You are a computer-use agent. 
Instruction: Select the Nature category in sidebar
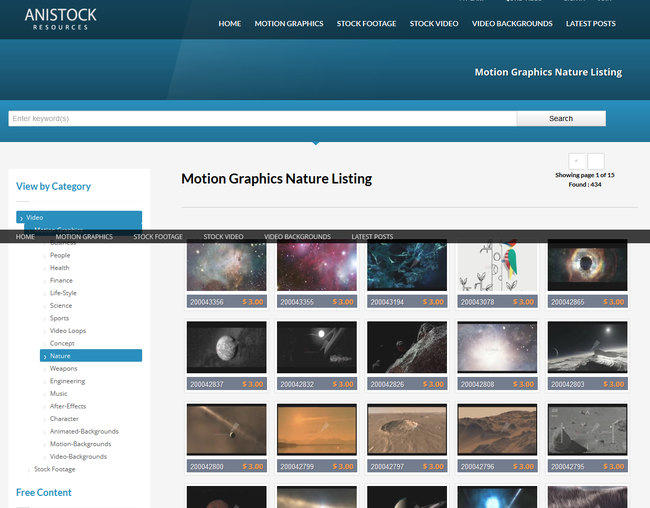tap(60, 356)
